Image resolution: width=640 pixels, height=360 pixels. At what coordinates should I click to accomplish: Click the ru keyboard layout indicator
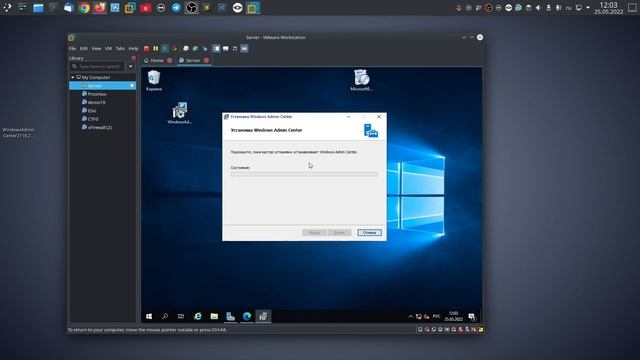569,8
